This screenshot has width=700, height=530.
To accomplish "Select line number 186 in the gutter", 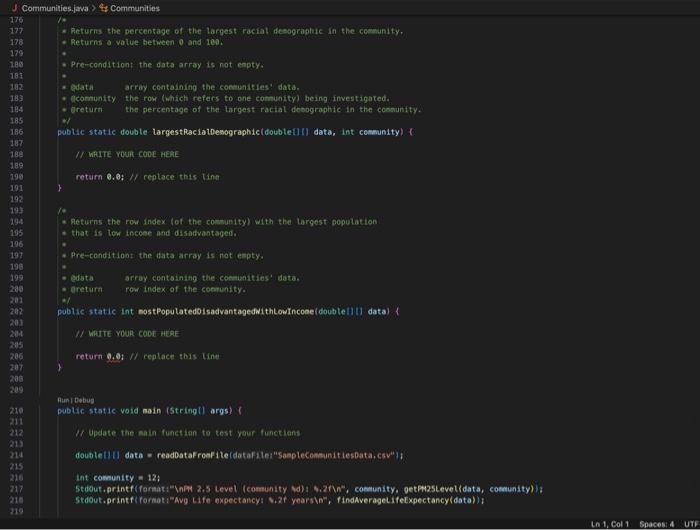I will (x=17, y=132).
